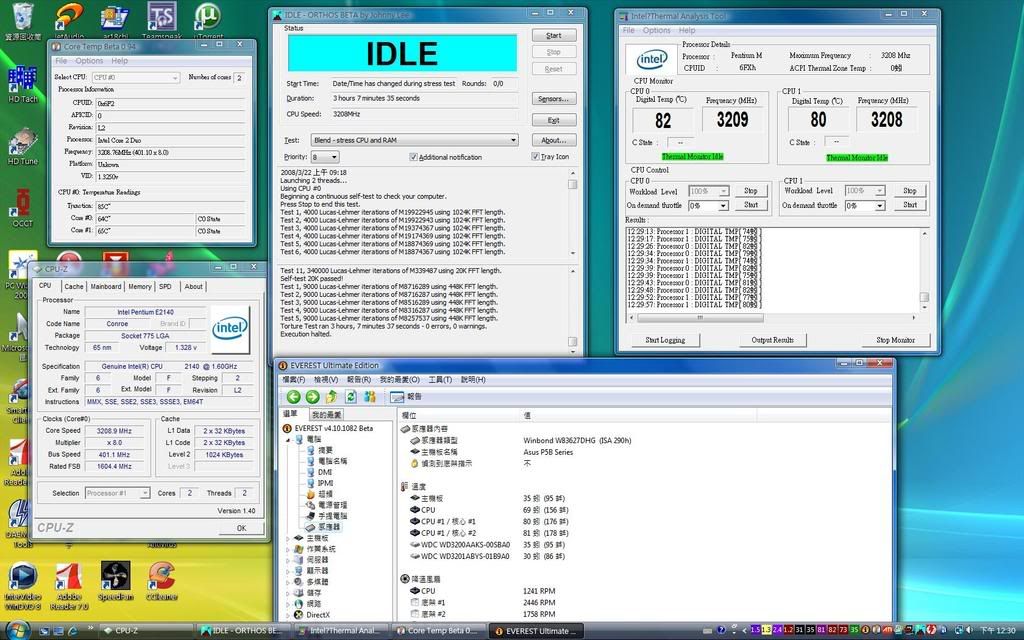1024x640 pixels.
Task: Switch to Cache tab in CPU-Z
Action: [x=74, y=287]
